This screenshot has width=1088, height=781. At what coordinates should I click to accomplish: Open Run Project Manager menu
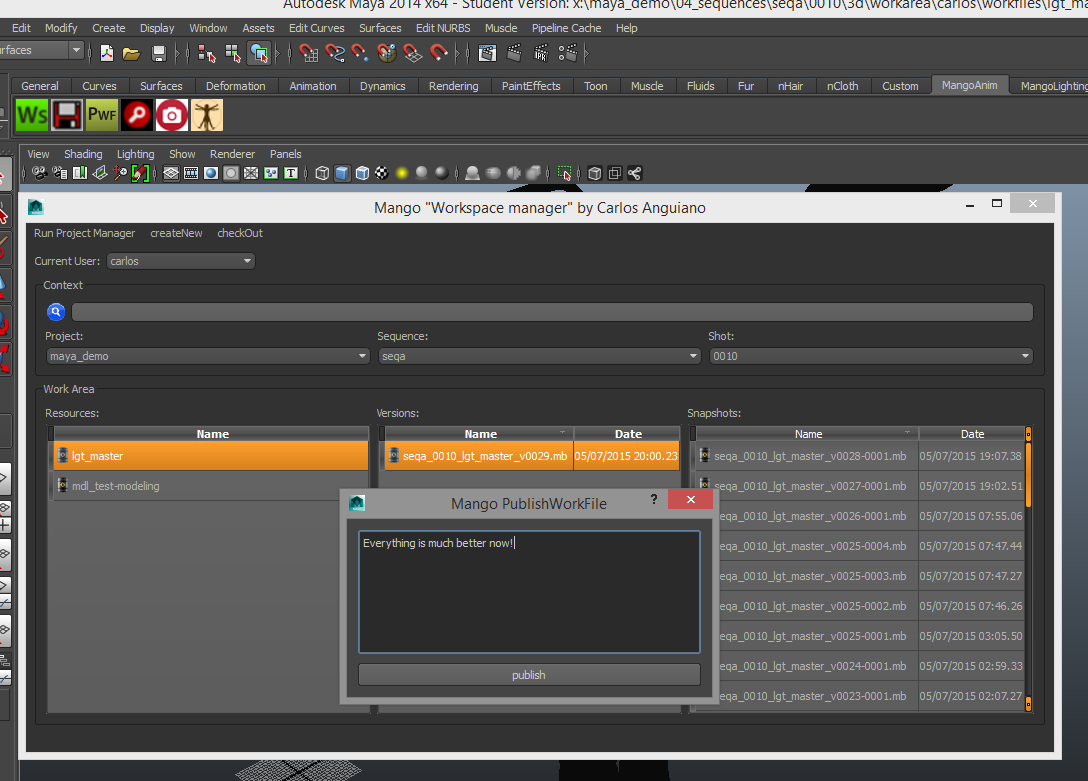coord(85,233)
